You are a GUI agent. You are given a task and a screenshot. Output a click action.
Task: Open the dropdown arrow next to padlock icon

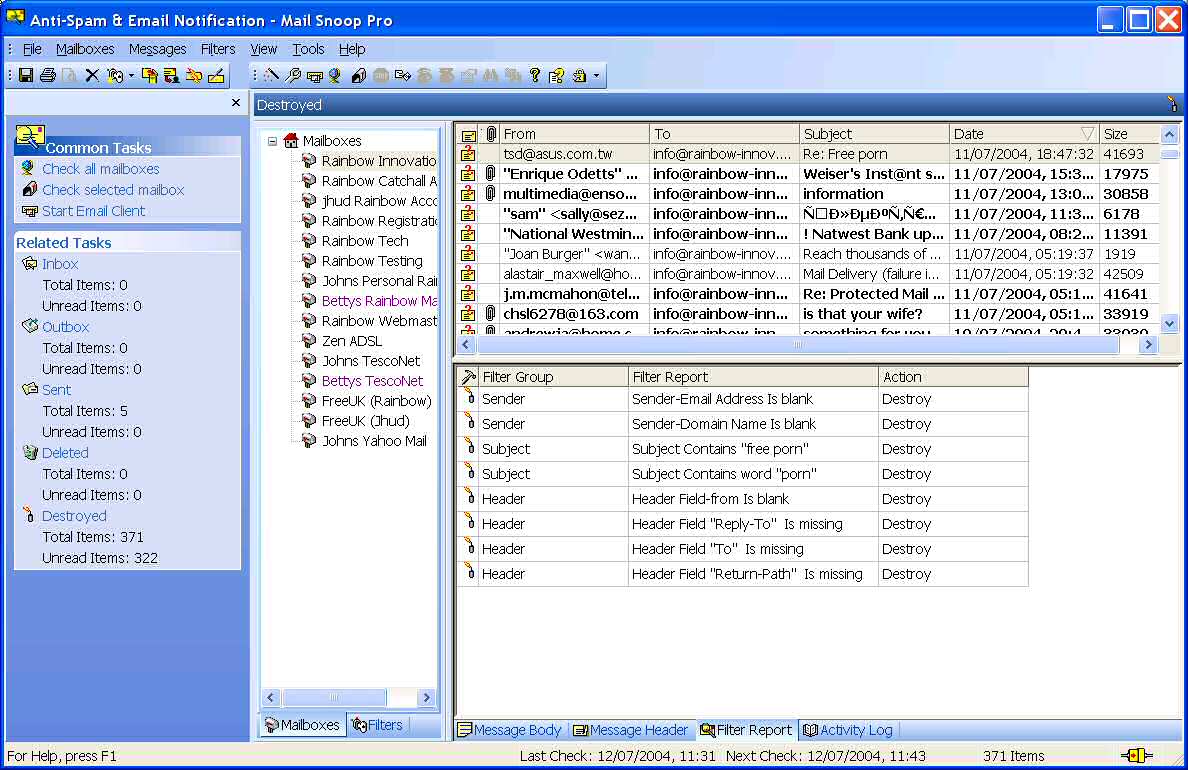tap(597, 75)
